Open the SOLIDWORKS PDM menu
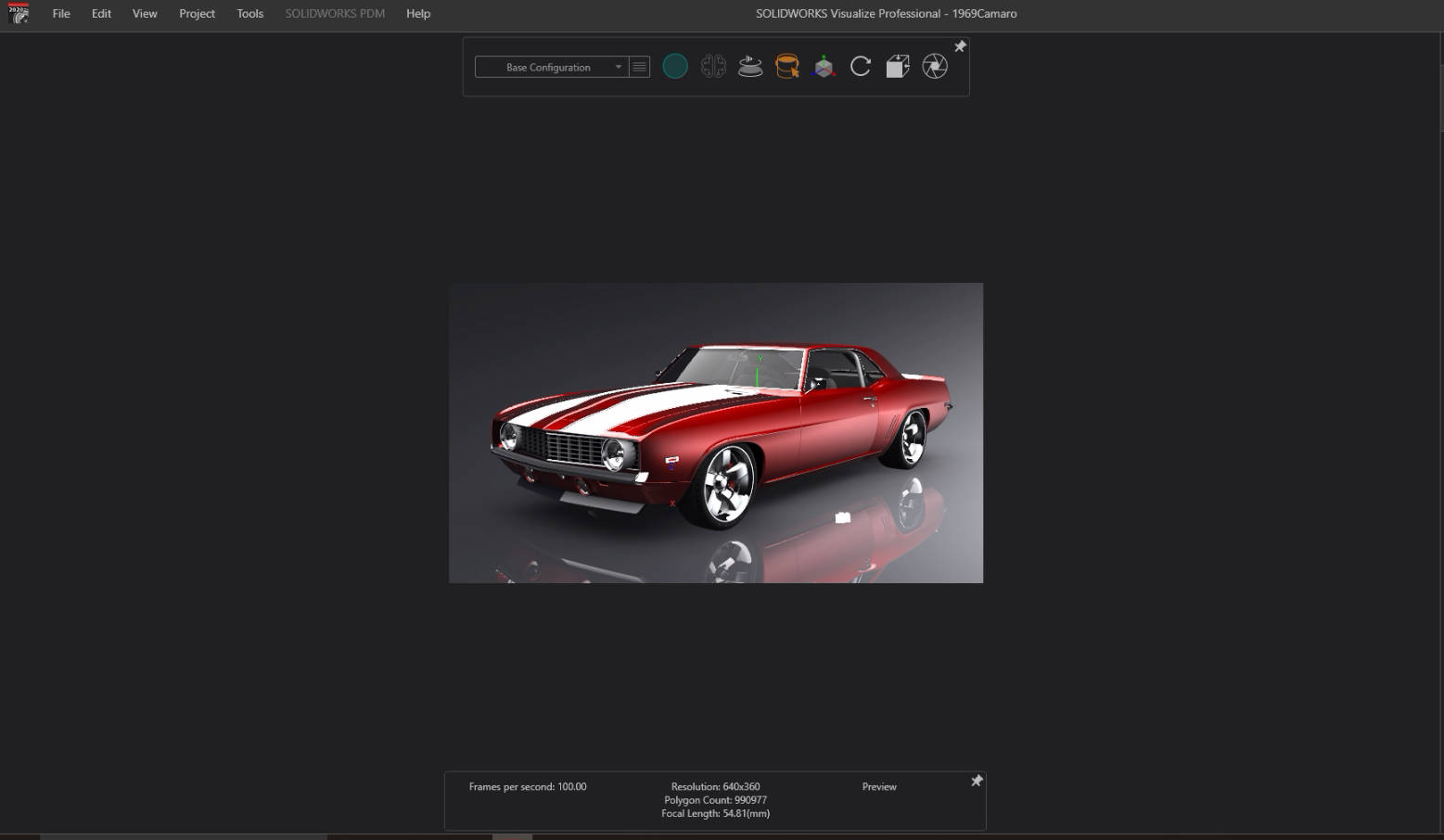Viewport: 1444px width, 840px height. (x=335, y=14)
